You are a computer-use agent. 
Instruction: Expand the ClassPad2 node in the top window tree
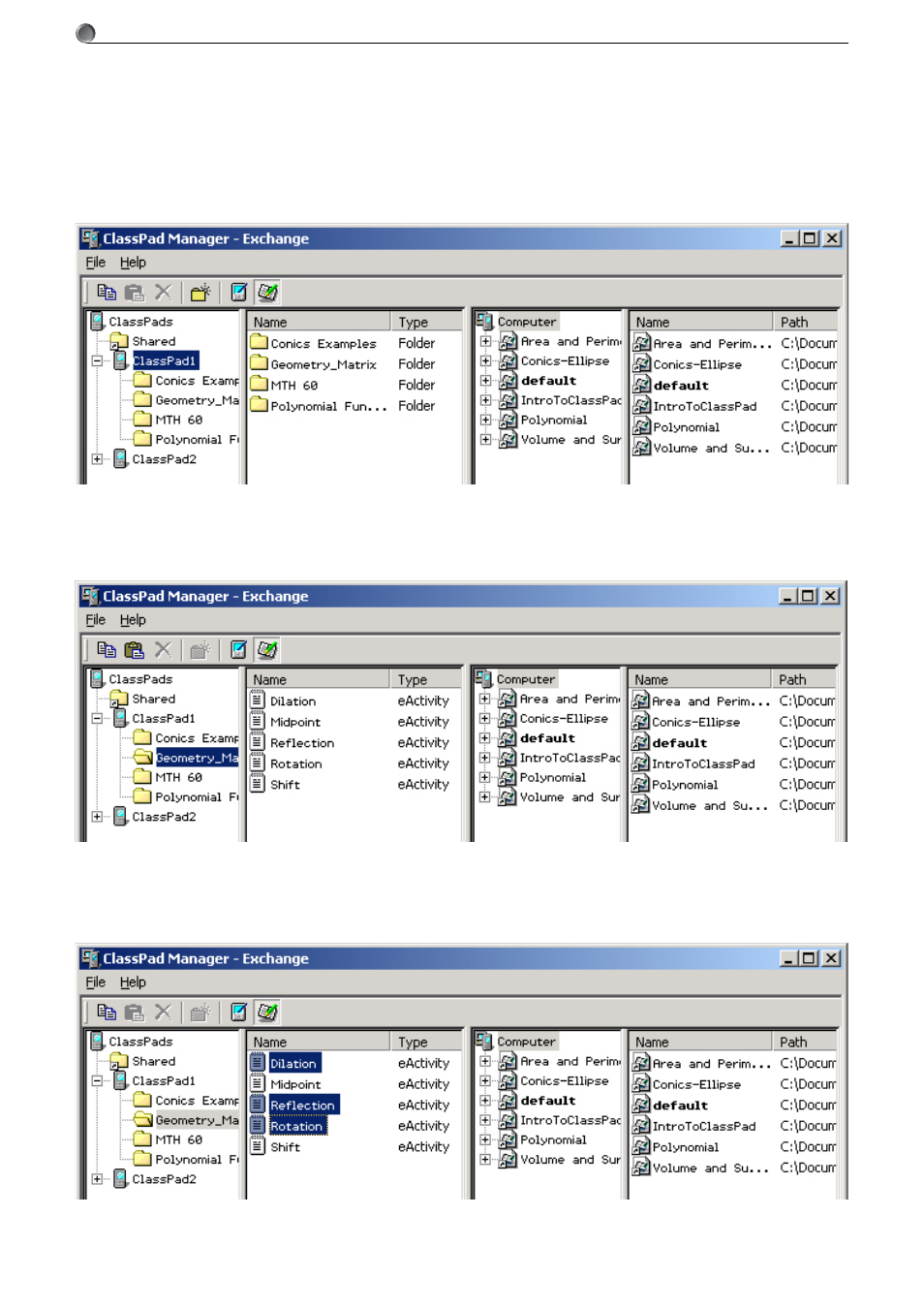(x=97, y=459)
